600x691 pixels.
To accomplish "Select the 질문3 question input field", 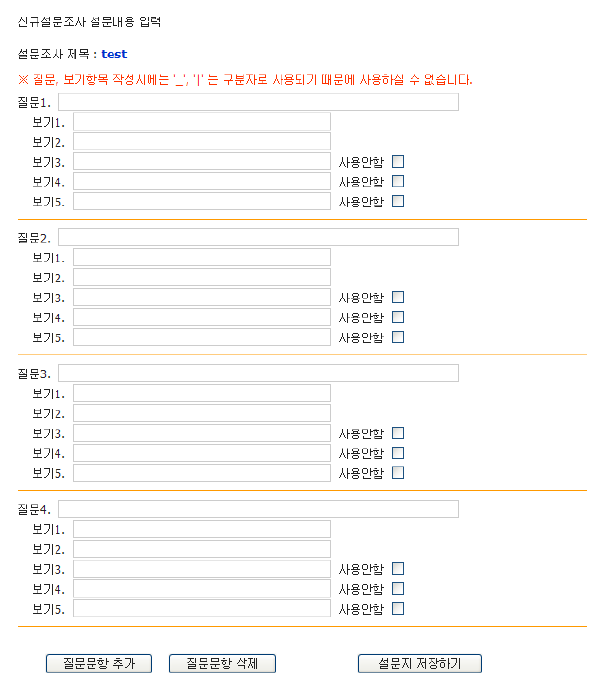I will 258,373.
